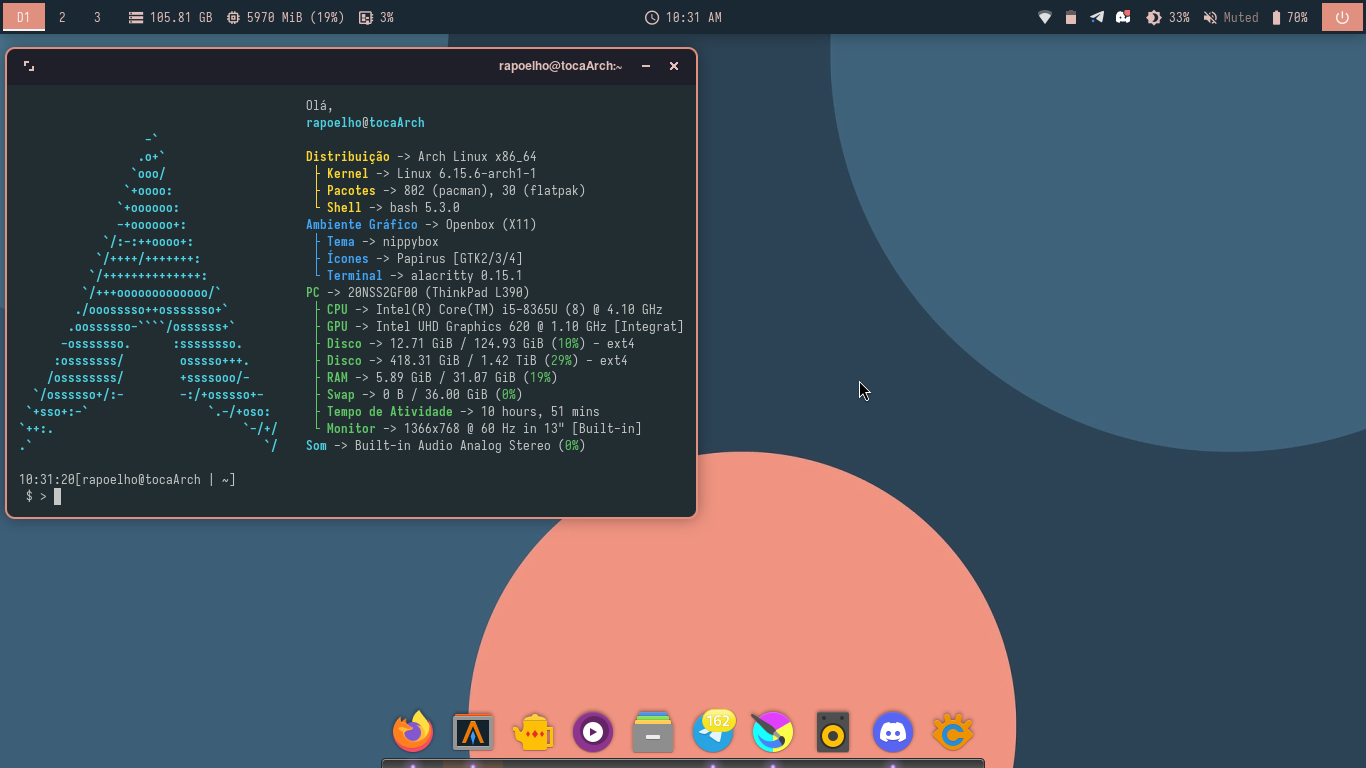Open the yellow speaker music app
Image resolution: width=1366 pixels, height=768 pixels.
(x=833, y=733)
